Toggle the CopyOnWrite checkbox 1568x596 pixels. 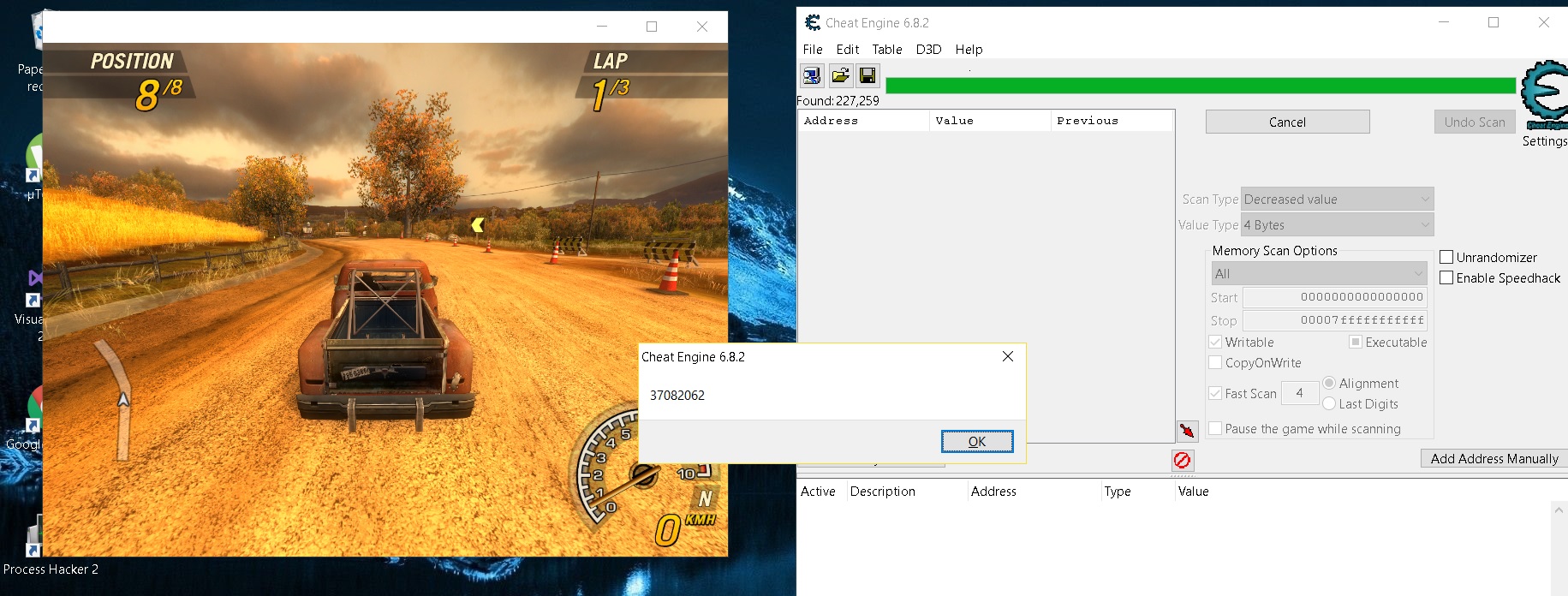pyautogui.click(x=1215, y=362)
